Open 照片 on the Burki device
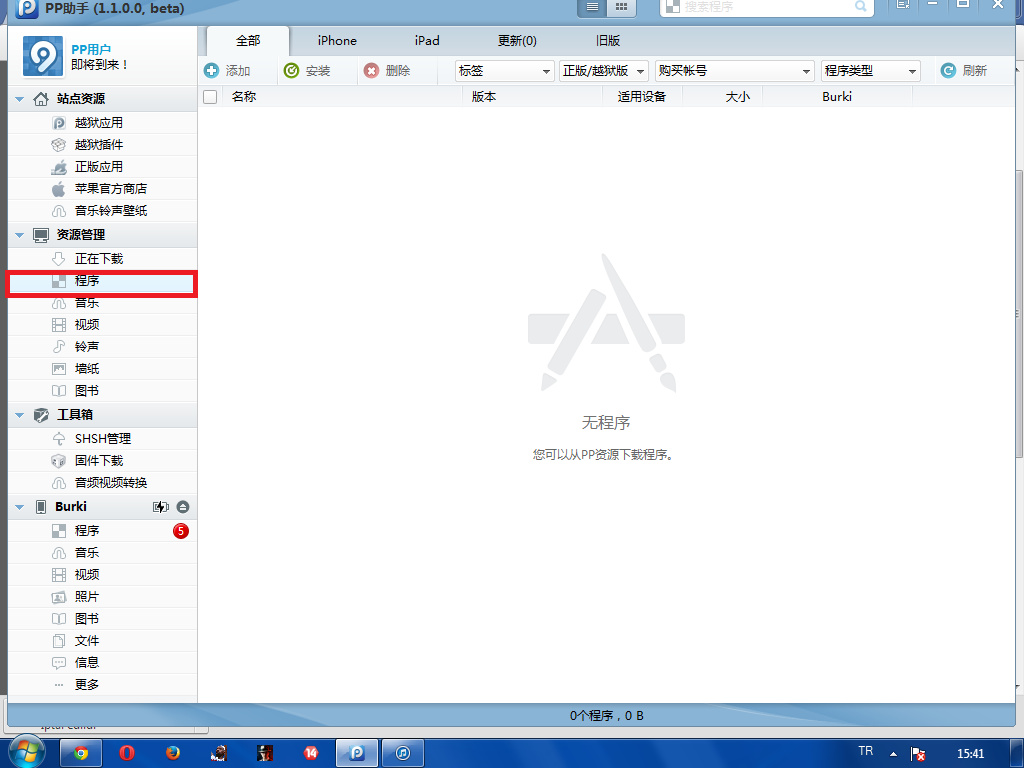This screenshot has width=1024, height=768. tap(102, 597)
